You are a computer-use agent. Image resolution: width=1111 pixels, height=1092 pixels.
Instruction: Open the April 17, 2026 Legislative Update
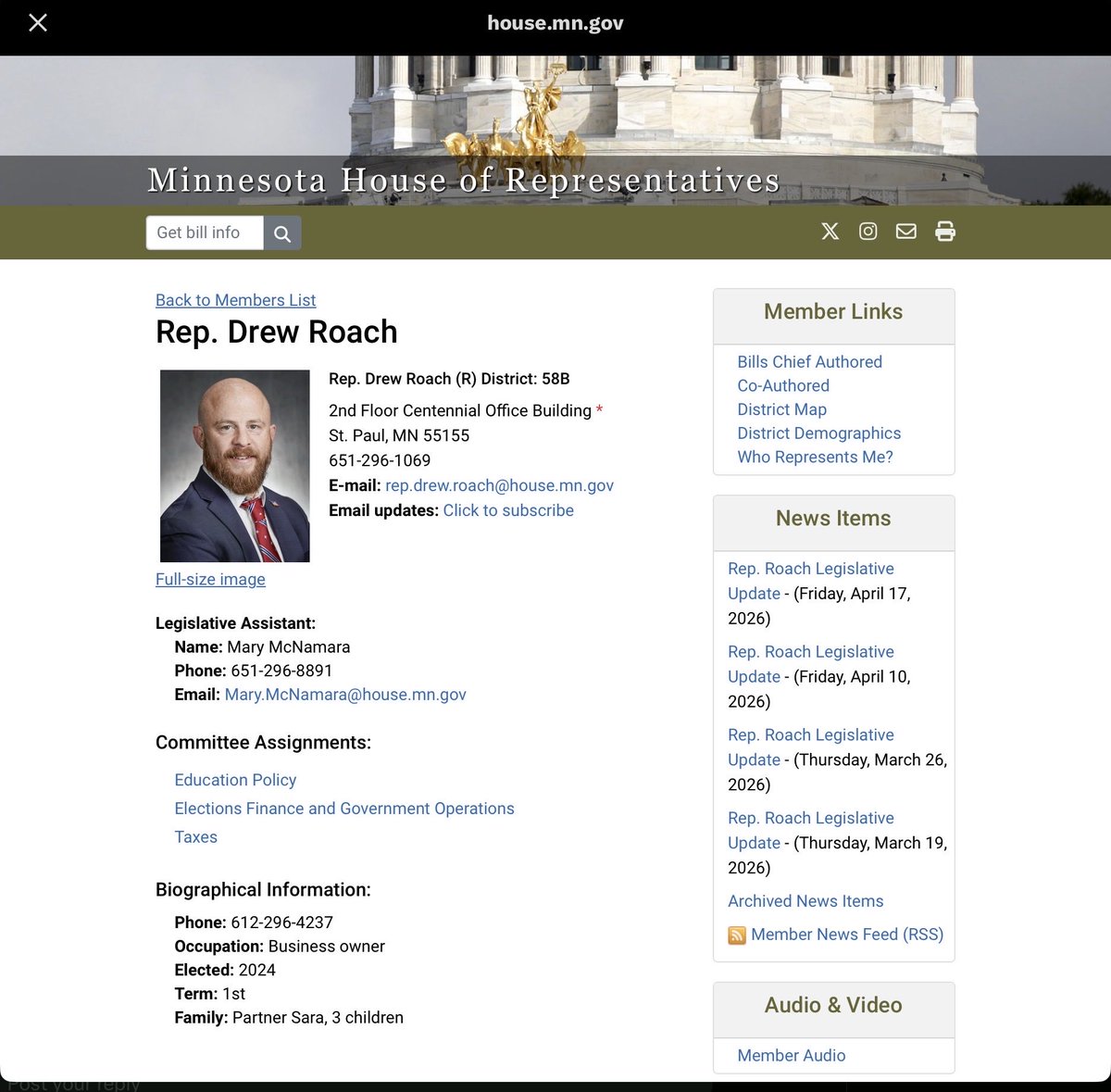click(x=811, y=581)
